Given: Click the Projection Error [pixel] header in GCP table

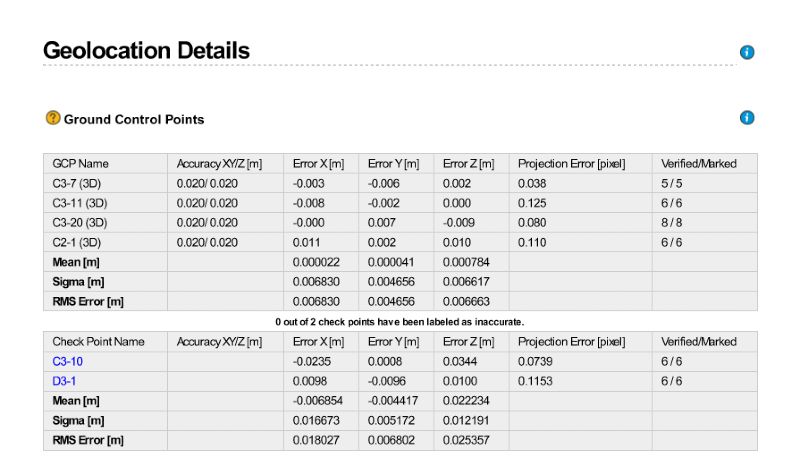Looking at the screenshot, I should pyautogui.click(x=571, y=163).
